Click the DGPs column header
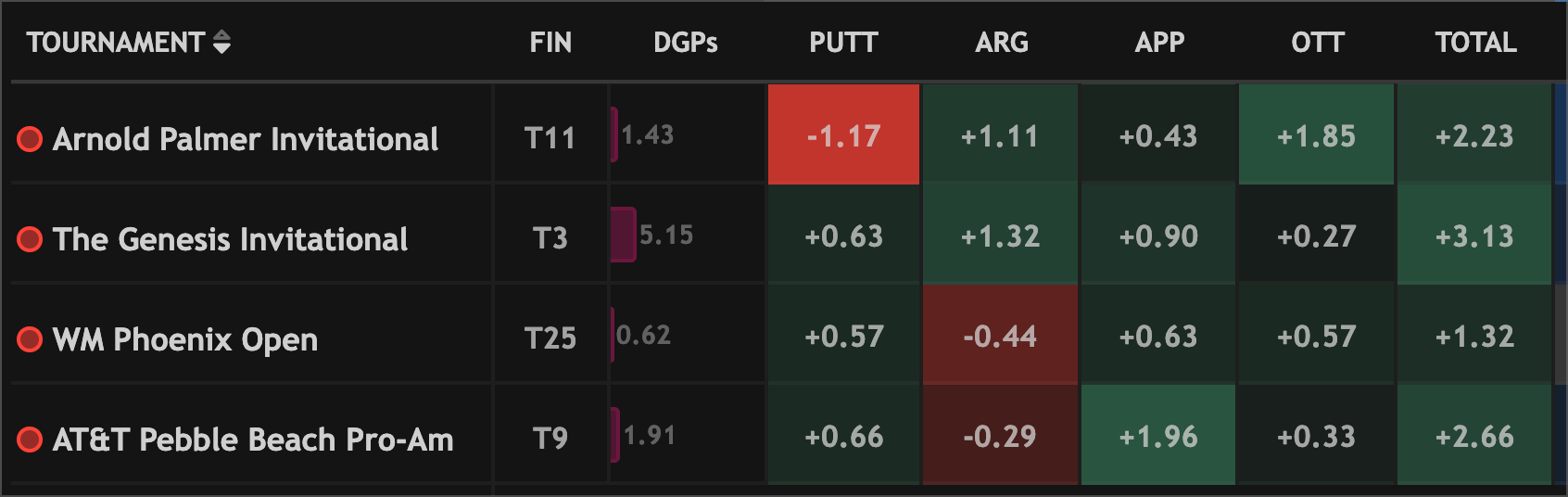 (685, 43)
